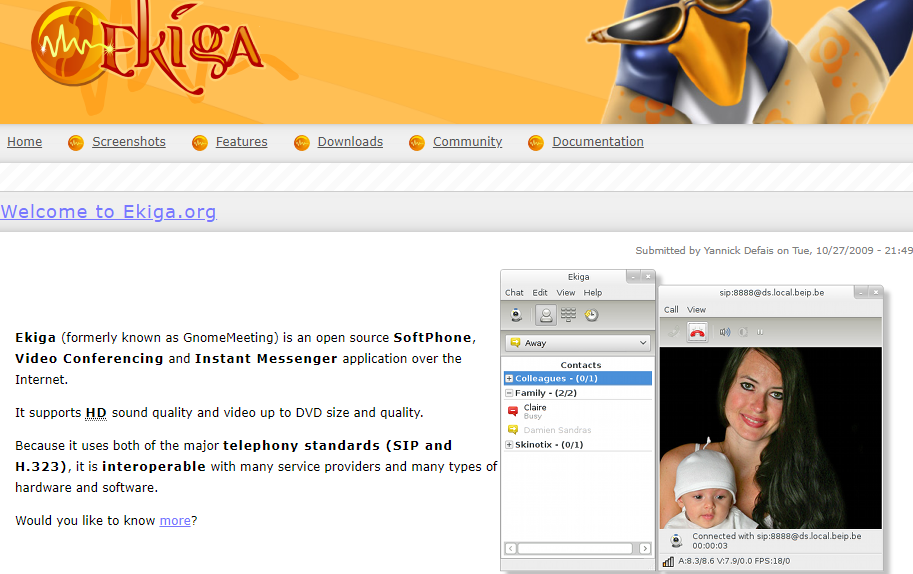Click the Welcome to Ekiga.org heading link
The image size is (913, 574).
point(108,211)
